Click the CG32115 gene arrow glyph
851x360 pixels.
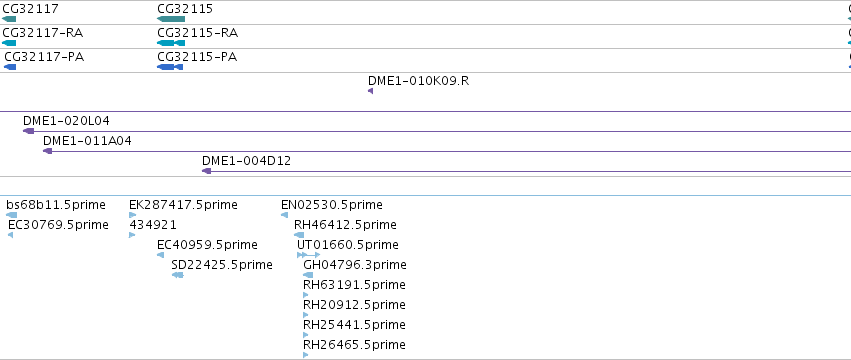[x=171, y=19]
